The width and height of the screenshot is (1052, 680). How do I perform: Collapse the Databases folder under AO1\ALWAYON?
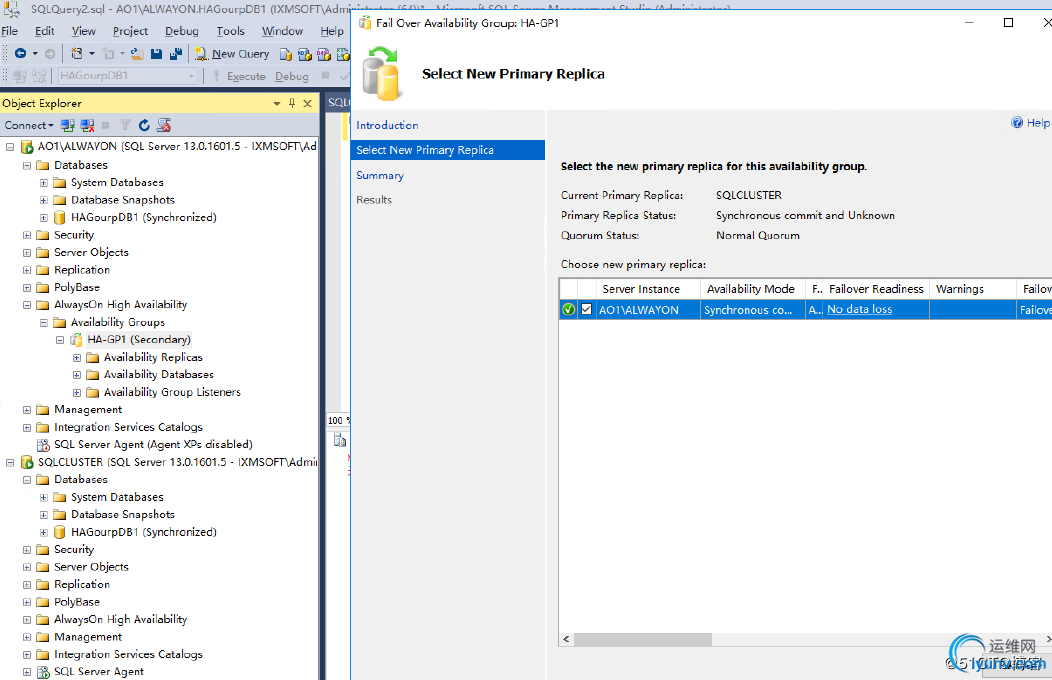pyautogui.click(x=27, y=165)
